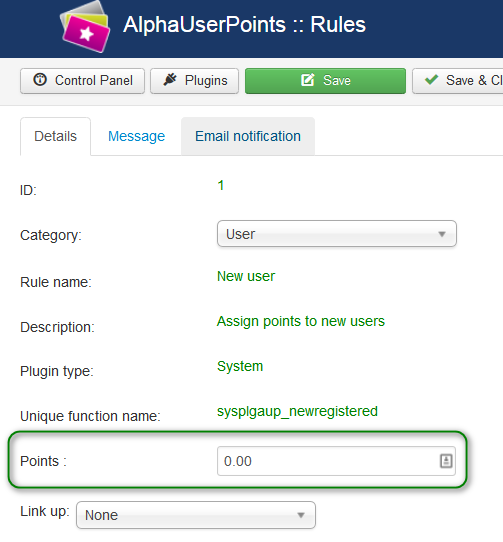Click the description text Assign points to new users

[300, 321]
